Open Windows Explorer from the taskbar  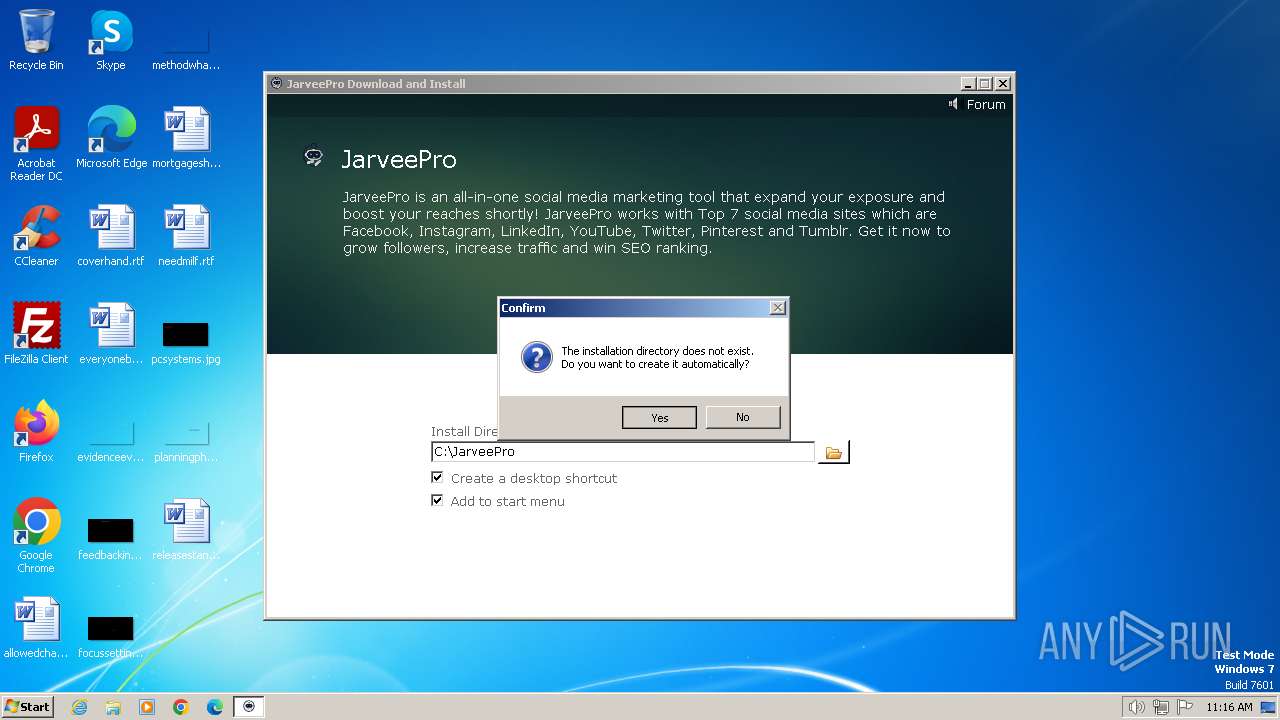point(113,707)
